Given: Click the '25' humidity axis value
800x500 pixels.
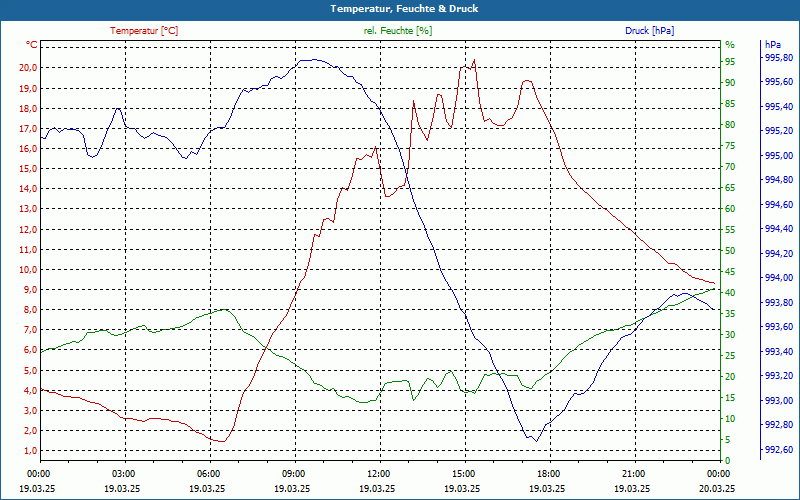Looking at the screenshot, I should coord(730,356).
